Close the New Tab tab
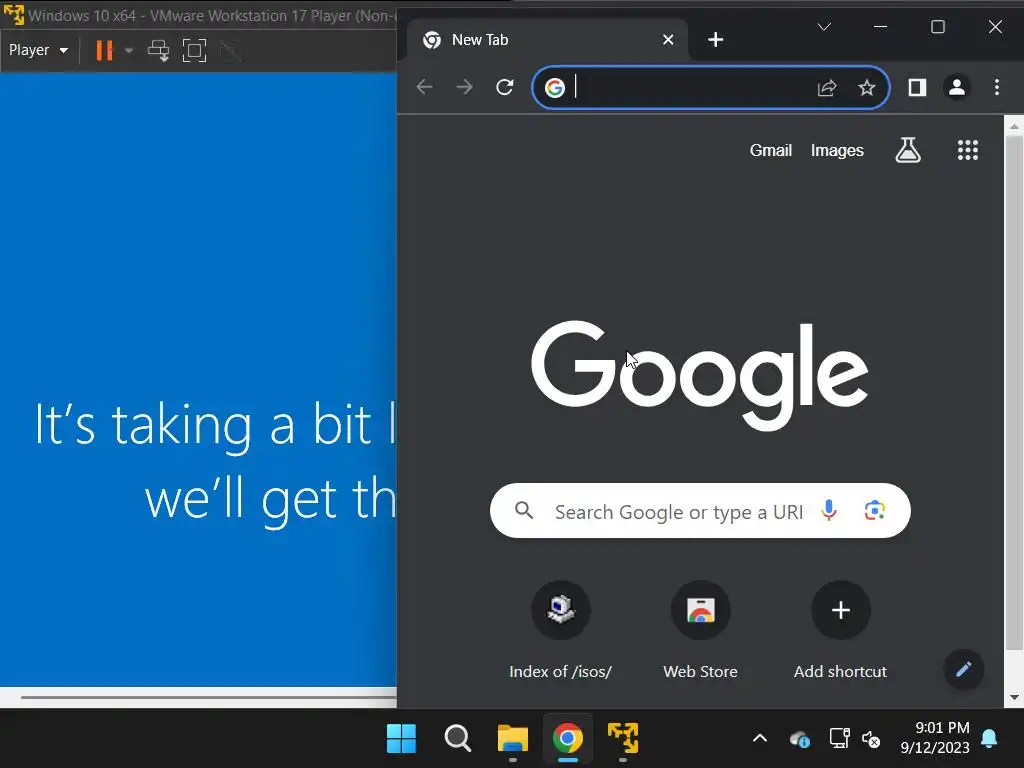 click(x=667, y=40)
